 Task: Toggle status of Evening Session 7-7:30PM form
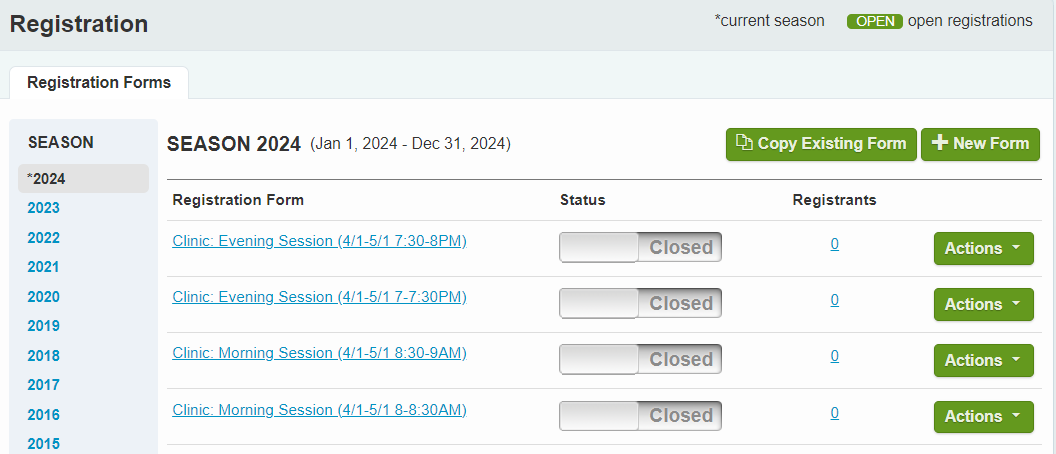point(640,304)
